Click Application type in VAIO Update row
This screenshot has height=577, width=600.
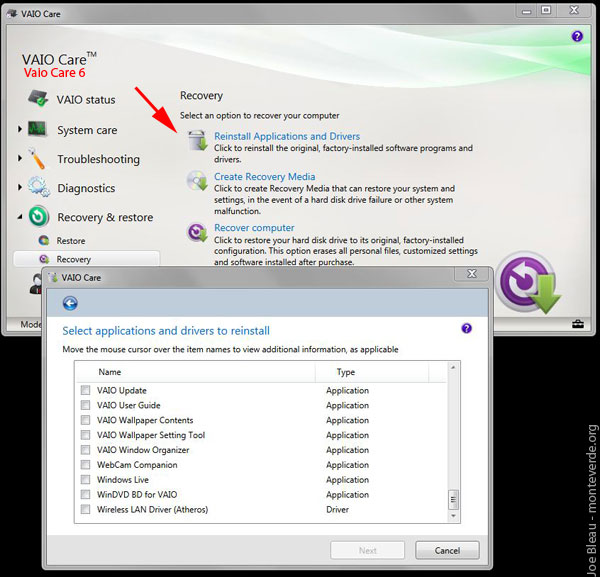click(x=347, y=390)
